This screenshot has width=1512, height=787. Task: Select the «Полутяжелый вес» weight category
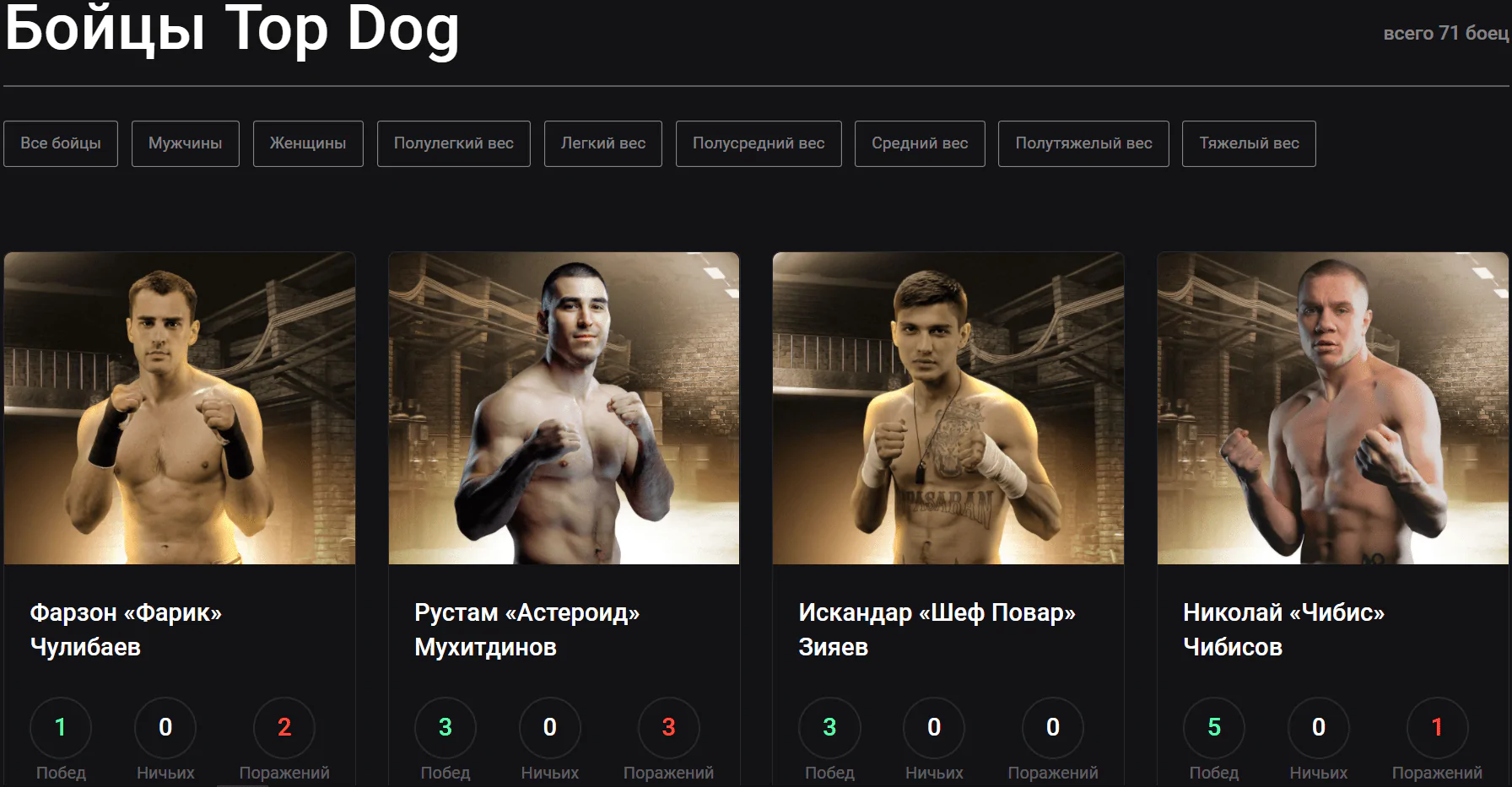[x=1083, y=143]
